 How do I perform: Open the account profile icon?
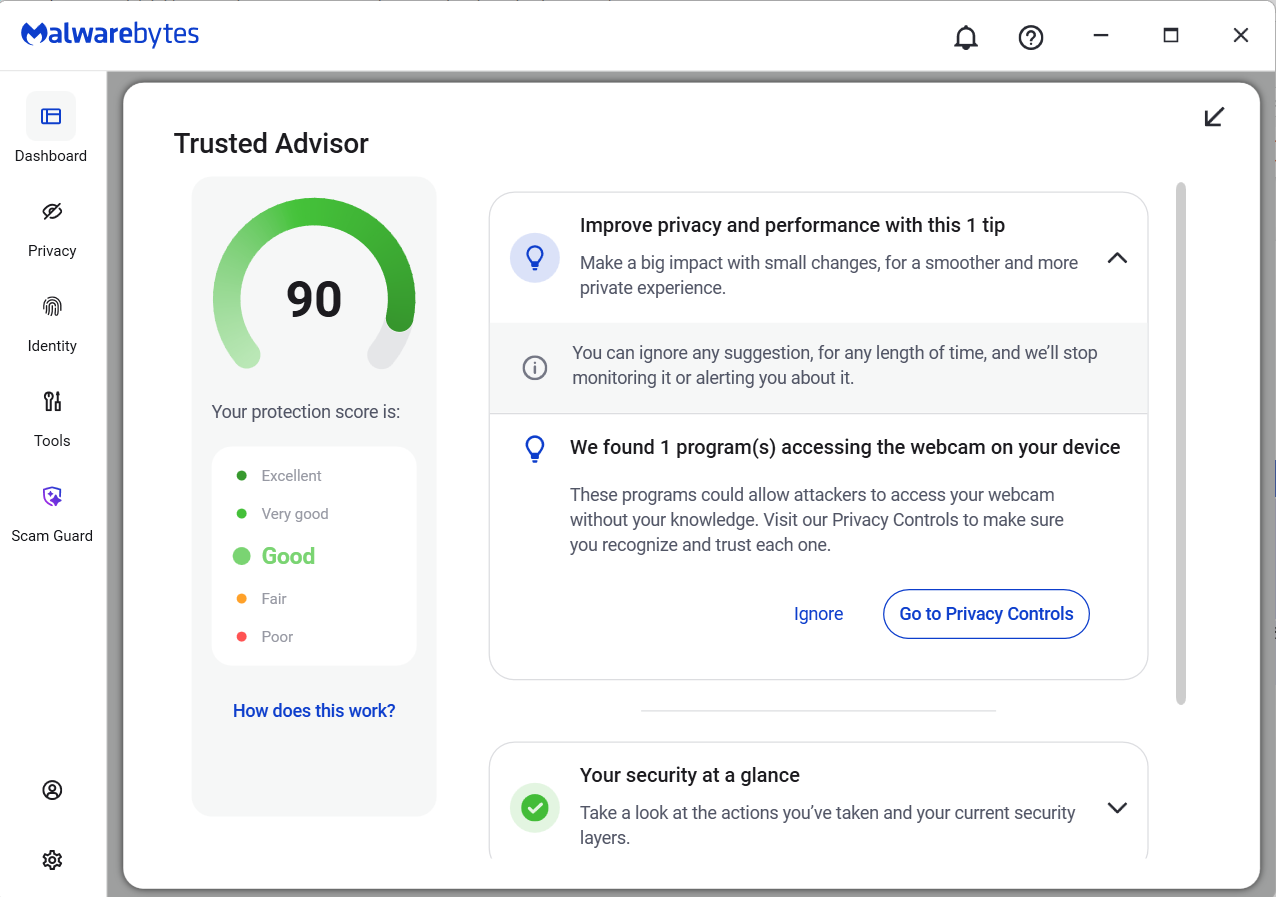coord(52,790)
